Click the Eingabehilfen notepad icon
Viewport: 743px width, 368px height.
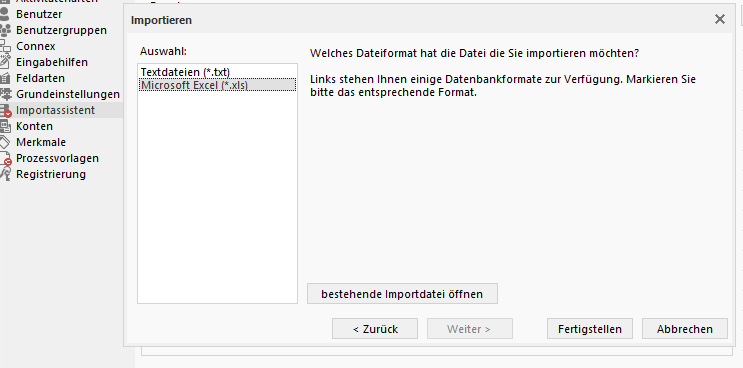(5, 62)
